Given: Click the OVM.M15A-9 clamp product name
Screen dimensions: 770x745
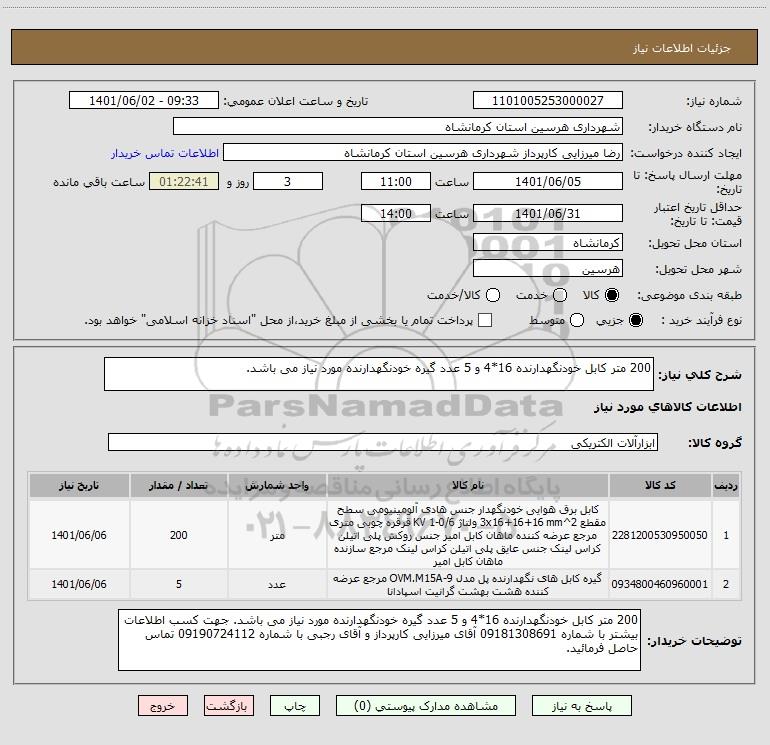Looking at the screenshot, I should pyautogui.click(x=468, y=584).
